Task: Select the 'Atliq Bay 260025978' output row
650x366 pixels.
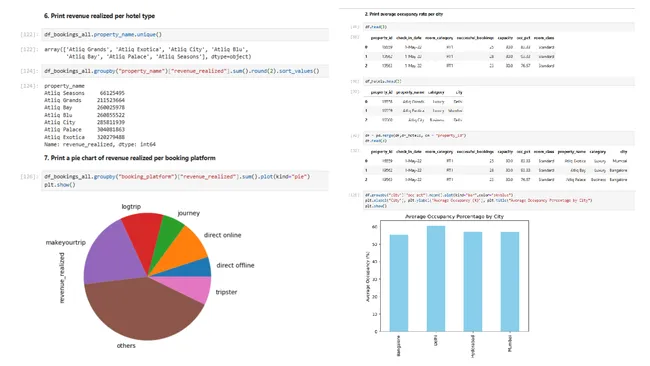Action: point(84,107)
